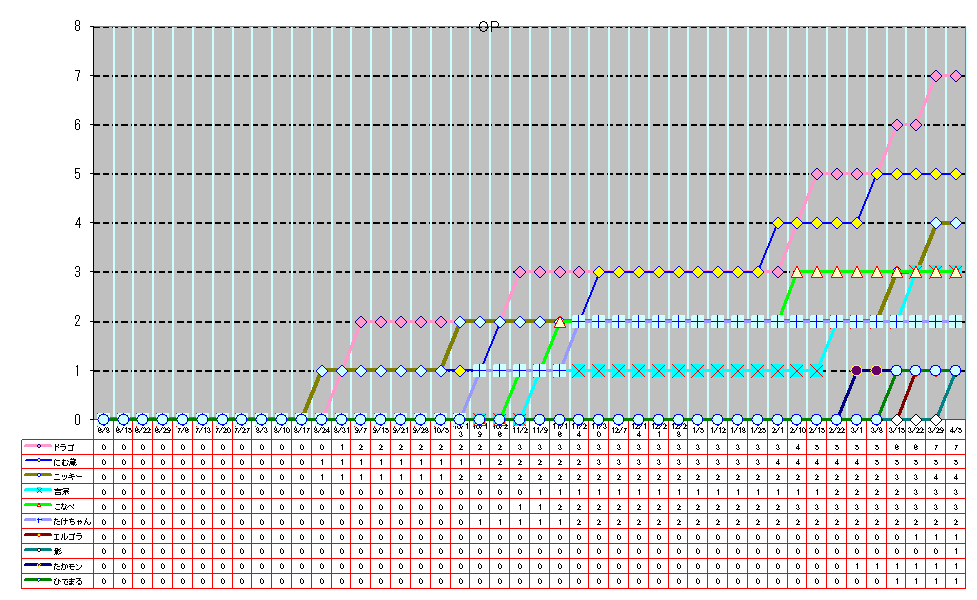Click the ドラゴ pink legend key
This screenshot has height=600, width=977.
[38, 446]
